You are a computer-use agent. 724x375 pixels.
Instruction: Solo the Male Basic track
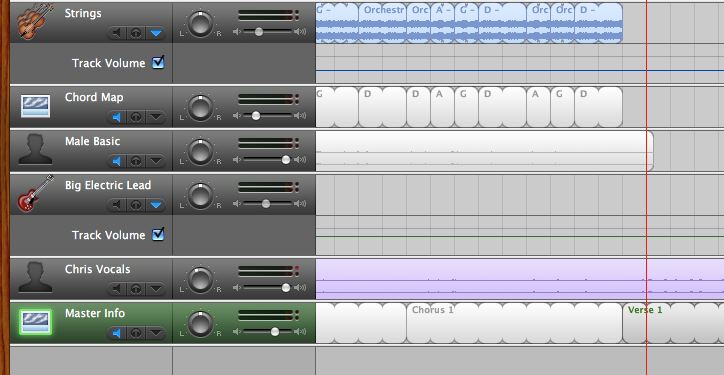point(136,161)
